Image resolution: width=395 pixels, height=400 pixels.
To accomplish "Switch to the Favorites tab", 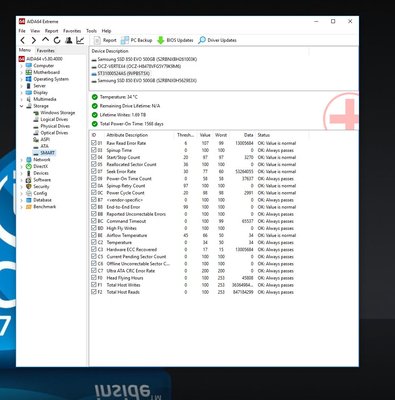I will click(45, 51).
